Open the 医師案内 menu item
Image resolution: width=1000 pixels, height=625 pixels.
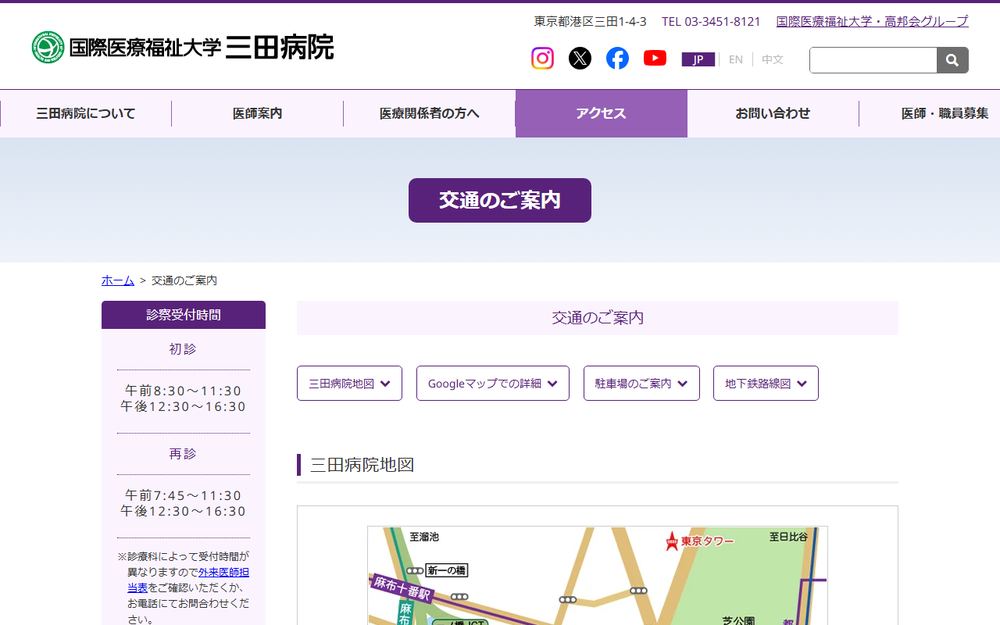257,114
